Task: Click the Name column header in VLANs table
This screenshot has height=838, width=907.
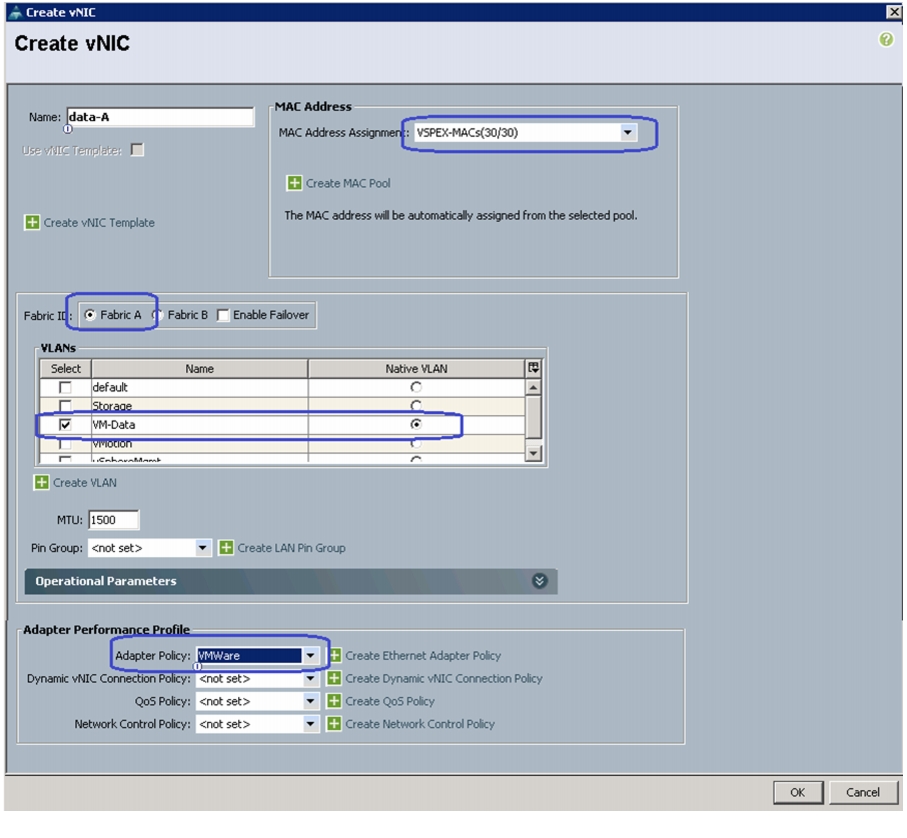Action: [200, 368]
